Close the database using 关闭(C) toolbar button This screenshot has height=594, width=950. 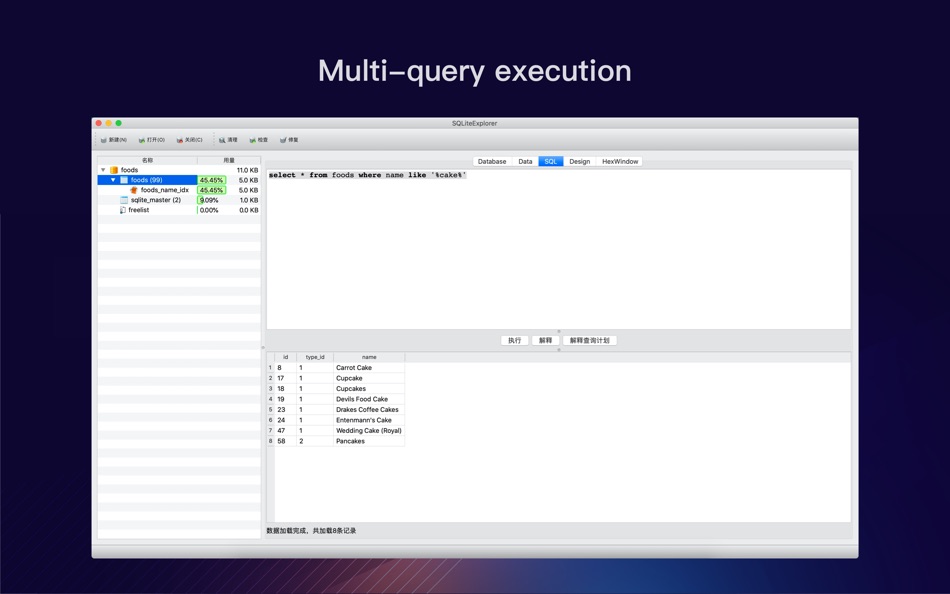tap(189, 140)
